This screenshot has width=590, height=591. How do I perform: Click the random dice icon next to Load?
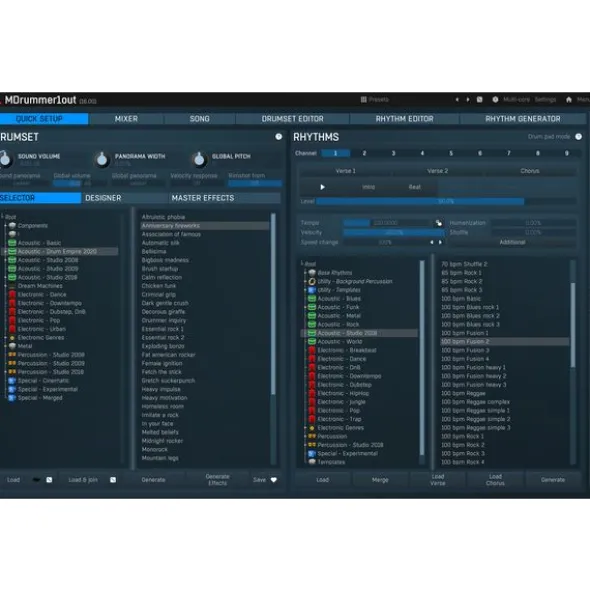coord(49,480)
